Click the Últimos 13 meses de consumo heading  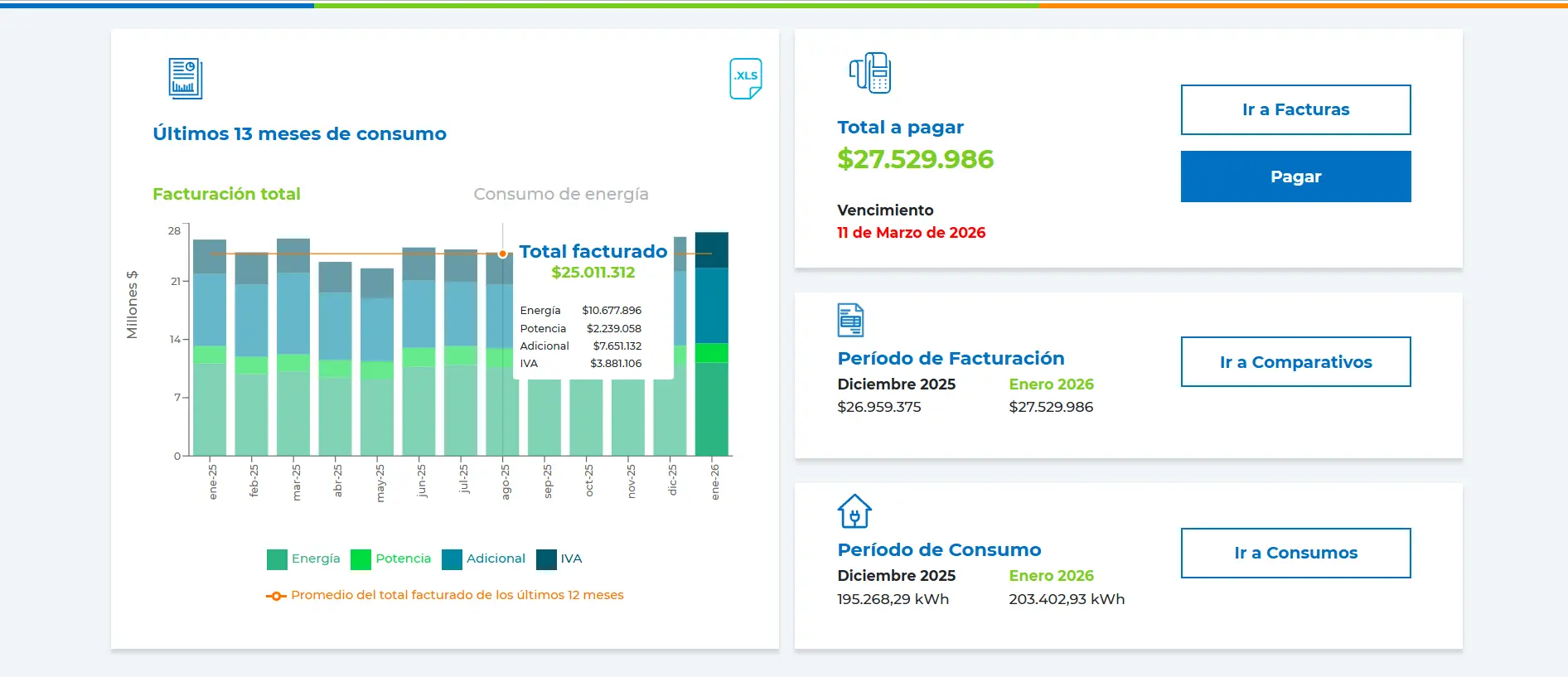point(299,134)
